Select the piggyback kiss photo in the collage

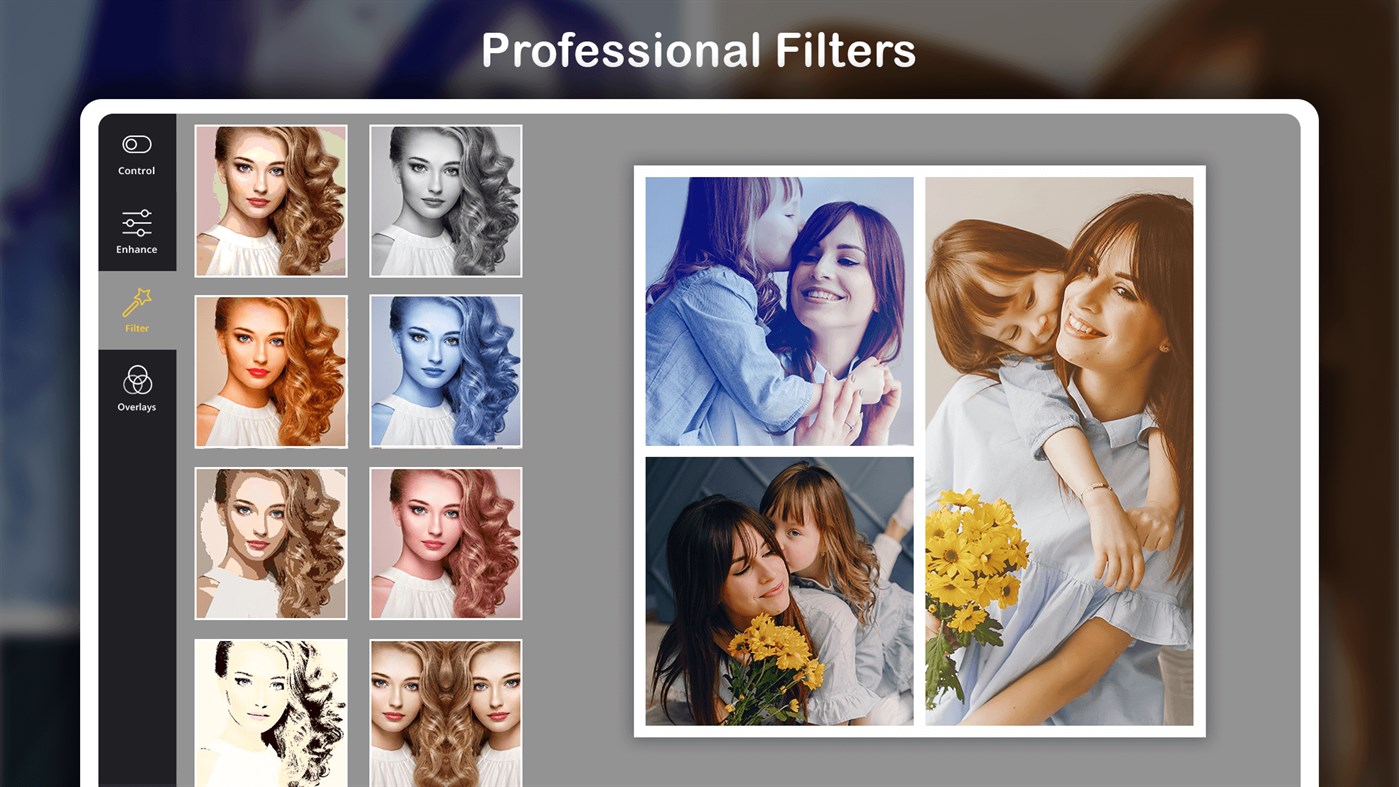(779, 311)
